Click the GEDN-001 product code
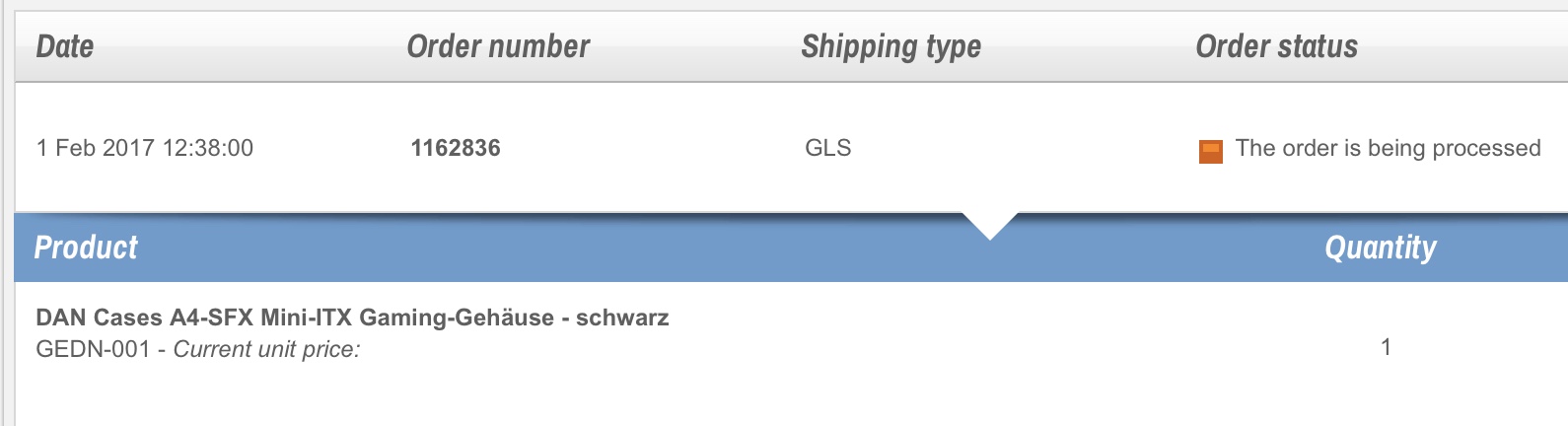The height and width of the screenshot is (426, 1568). tap(93, 349)
